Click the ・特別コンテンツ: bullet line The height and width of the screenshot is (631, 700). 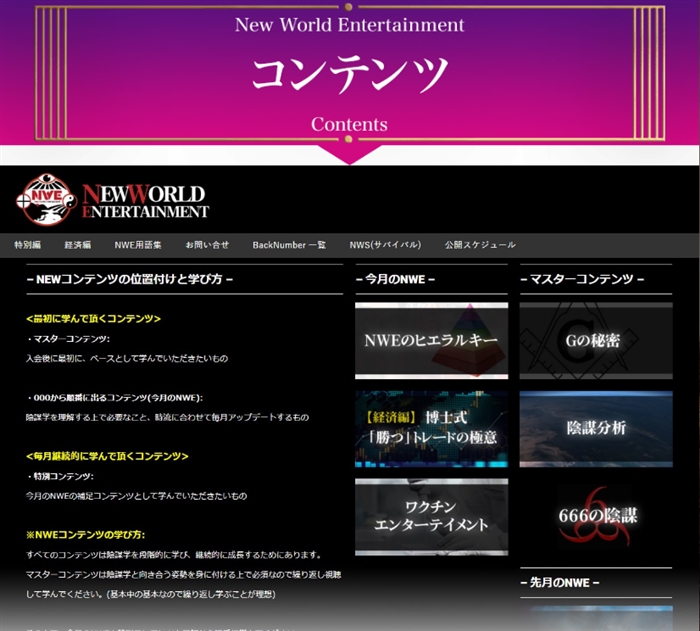pos(60,476)
